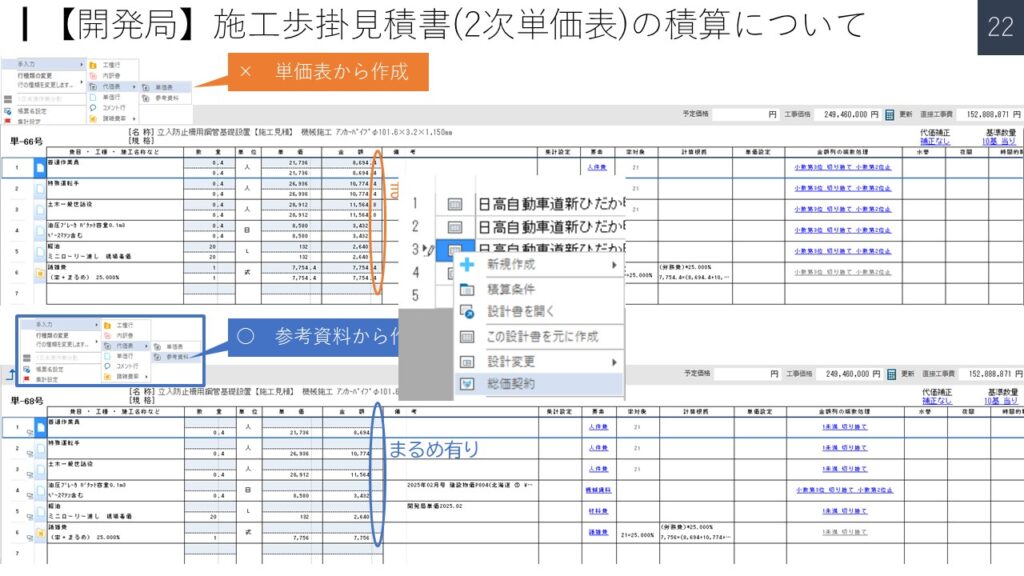
Task: Click the 設計書を開く icon in context menu
Action: pyautogui.click(x=466, y=312)
